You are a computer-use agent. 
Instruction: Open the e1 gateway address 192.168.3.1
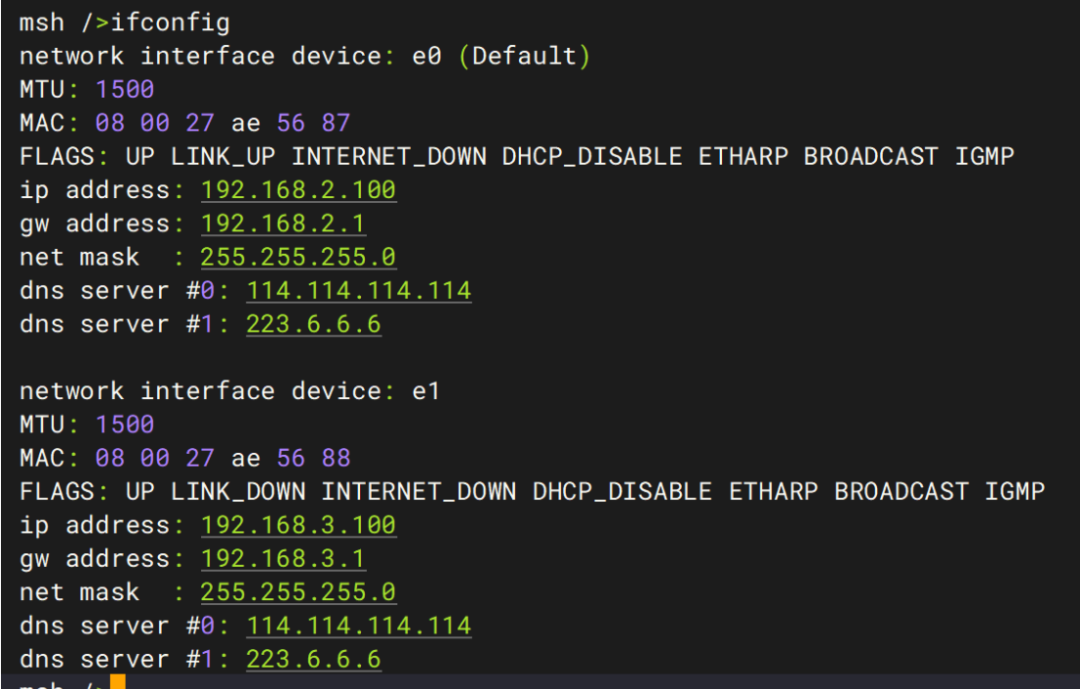pyautogui.click(x=283, y=558)
